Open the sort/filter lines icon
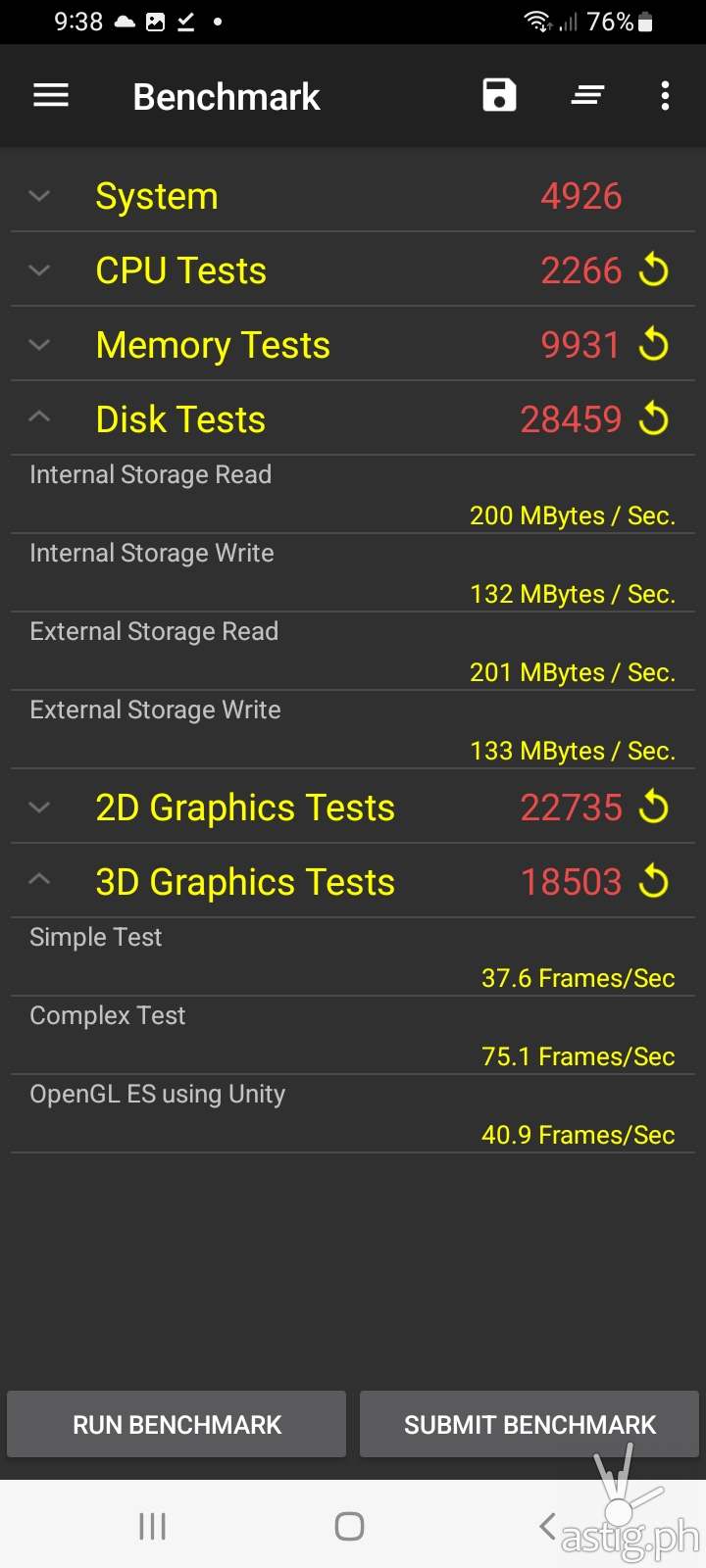The width and height of the screenshot is (706, 1568). tap(587, 96)
